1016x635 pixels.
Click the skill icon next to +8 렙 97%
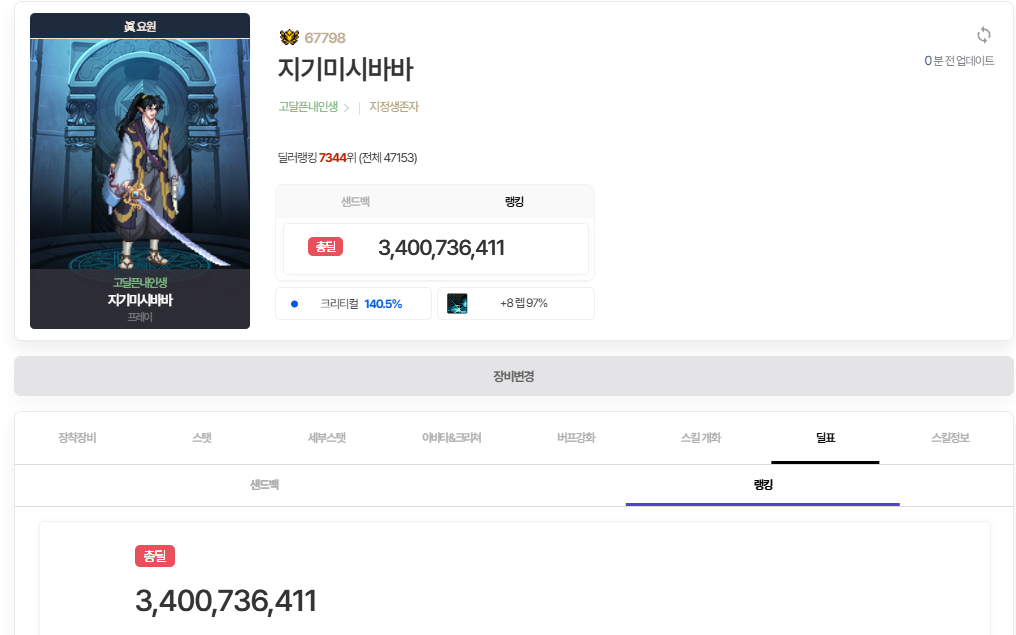coord(457,303)
